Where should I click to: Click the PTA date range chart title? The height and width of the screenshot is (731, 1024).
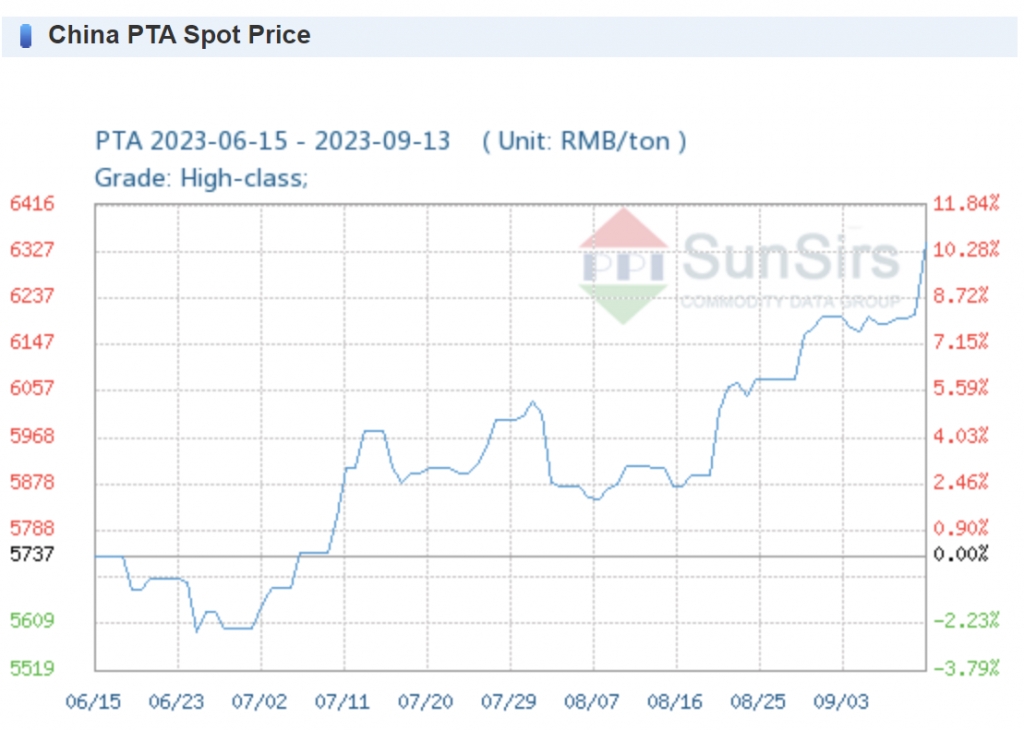click(x=272, y=141)
